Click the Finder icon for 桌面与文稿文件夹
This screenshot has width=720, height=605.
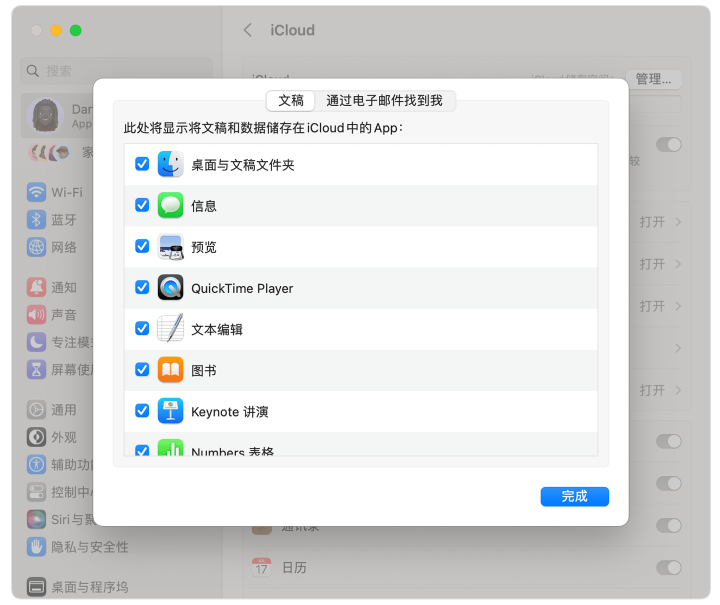coord(170,164)
